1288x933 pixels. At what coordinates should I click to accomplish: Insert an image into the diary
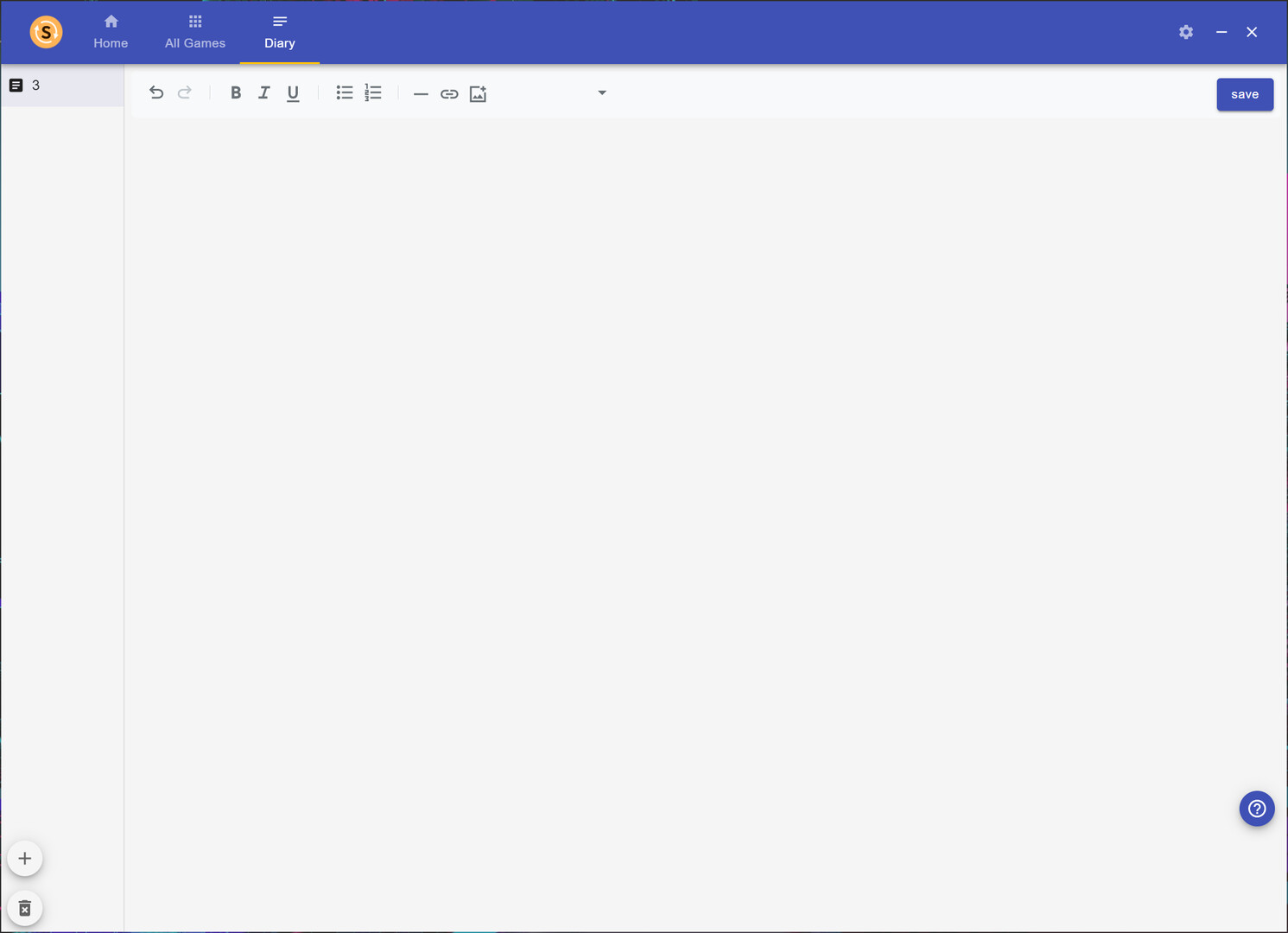[478, 93]
